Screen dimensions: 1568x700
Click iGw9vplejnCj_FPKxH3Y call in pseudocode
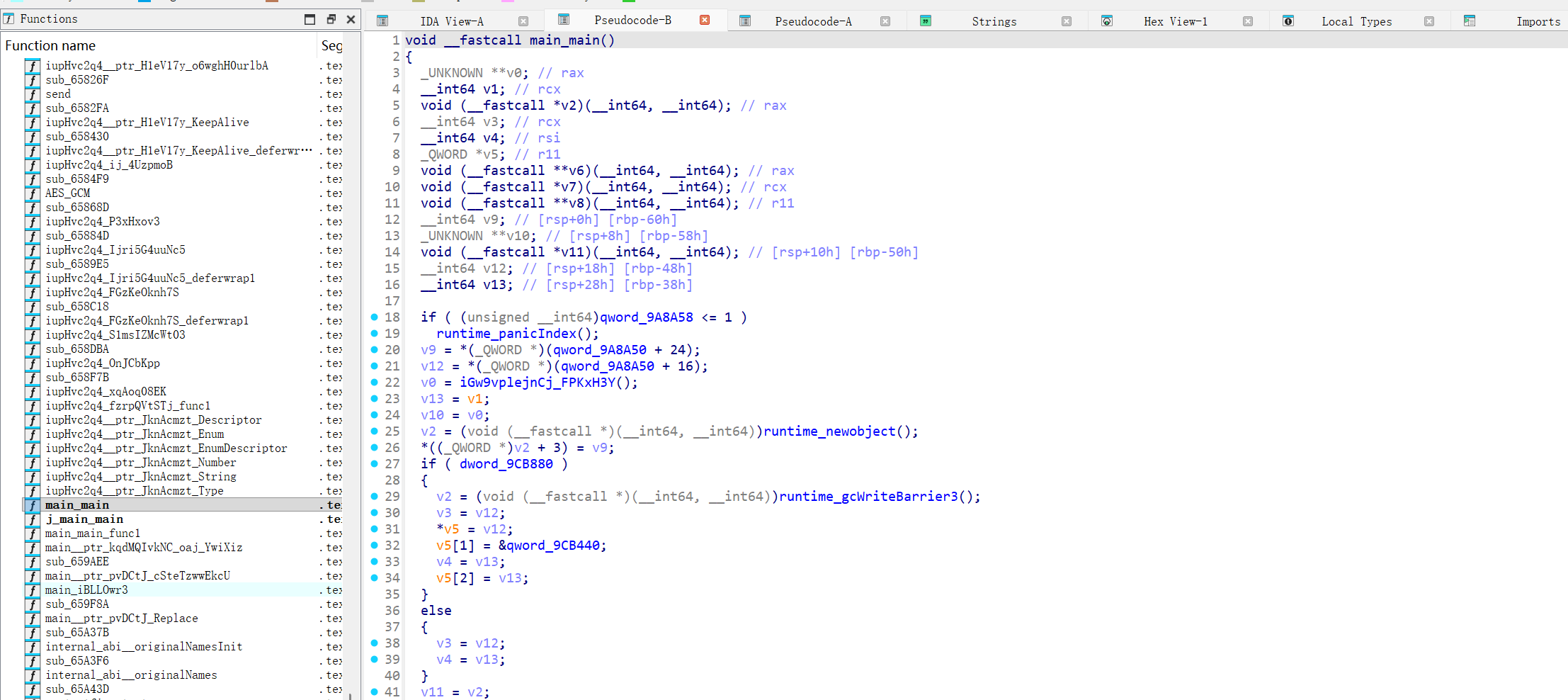click(538, 383)
